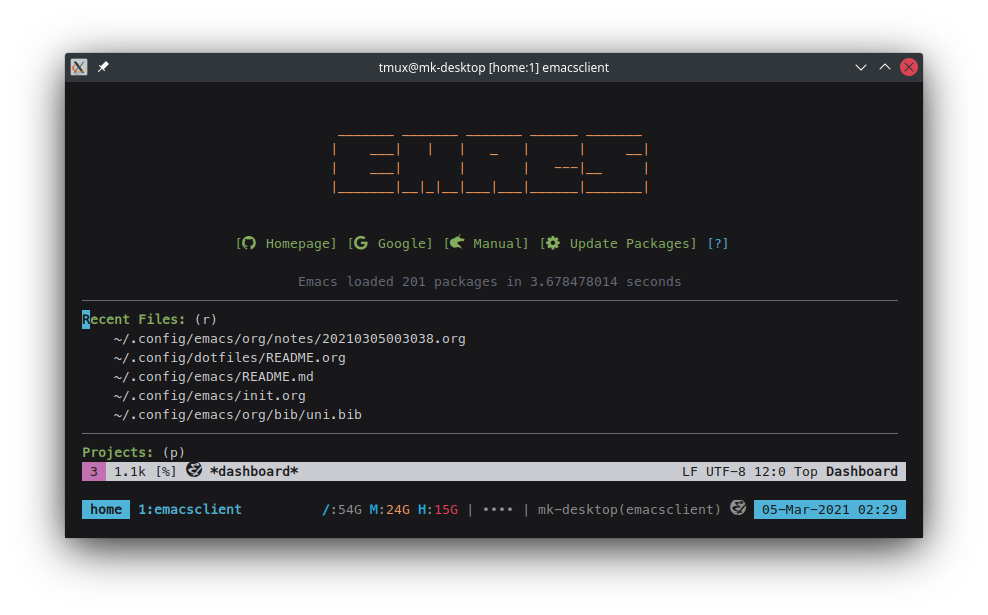Expand the Projects section heading
Viewport: 988px width, 615px height.
118,452
